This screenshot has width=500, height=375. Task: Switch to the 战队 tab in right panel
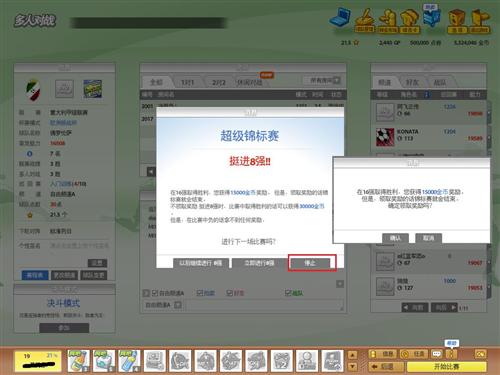440,82
